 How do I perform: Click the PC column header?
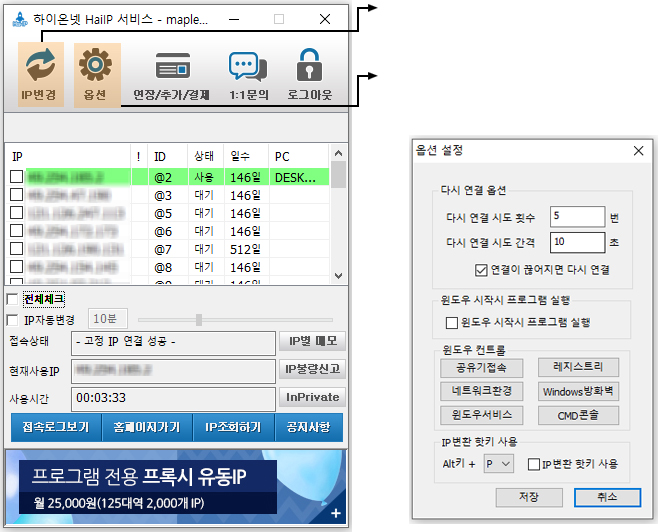[x=298, y=156]
